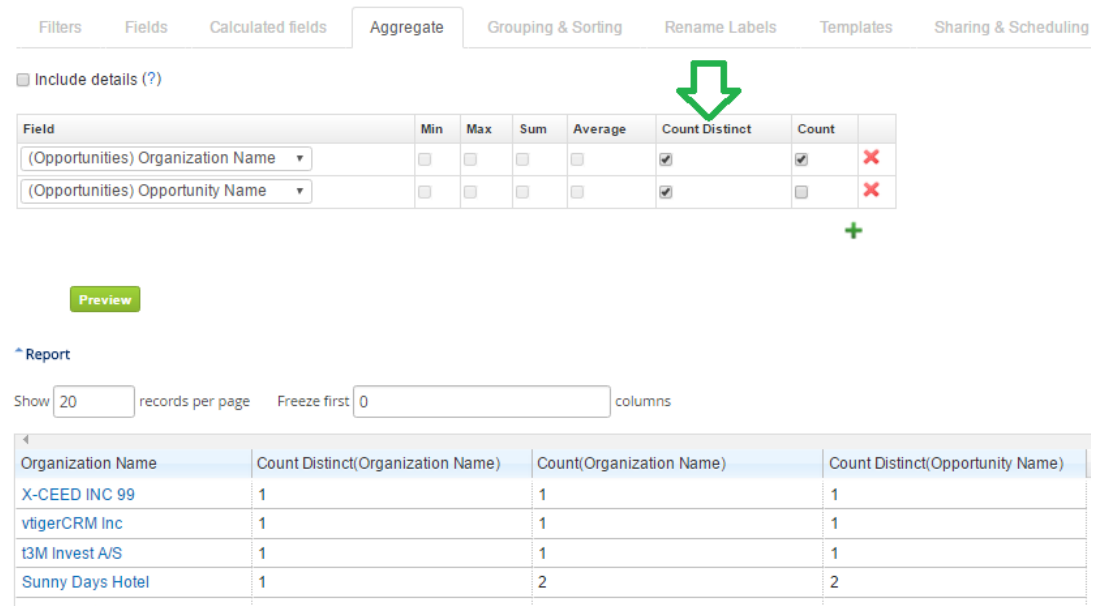Click the green Preview button
Viewport: 1101px width, 615px height.
click(105, 299)
